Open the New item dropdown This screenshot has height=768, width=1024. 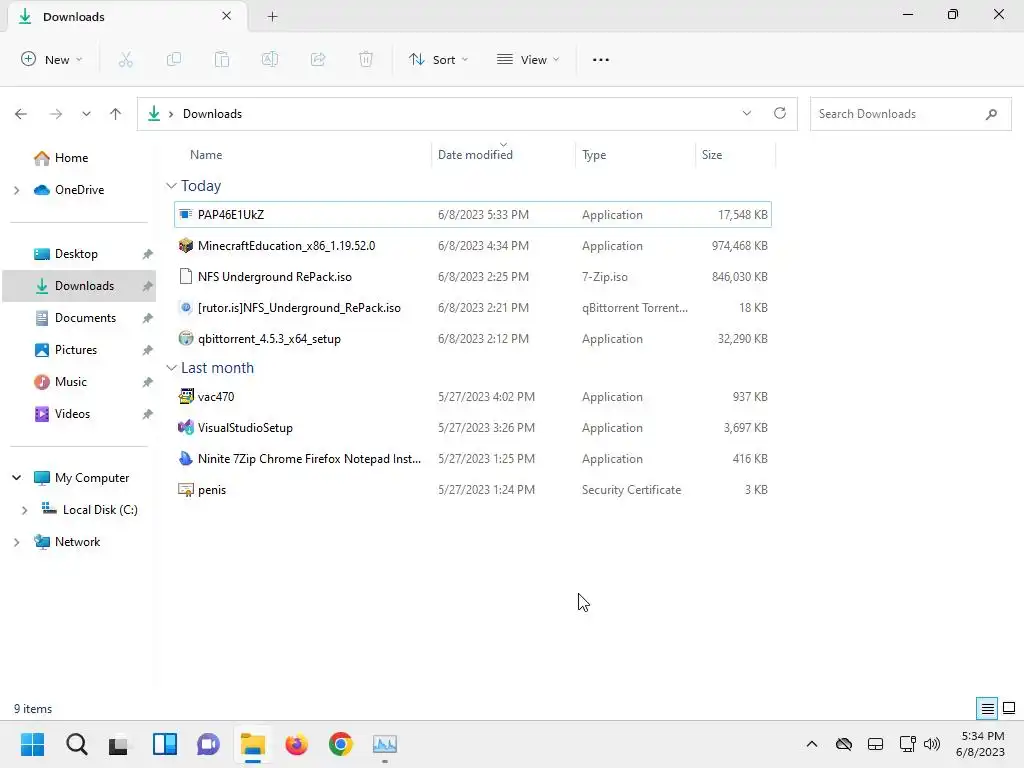[x=52, y=59]
